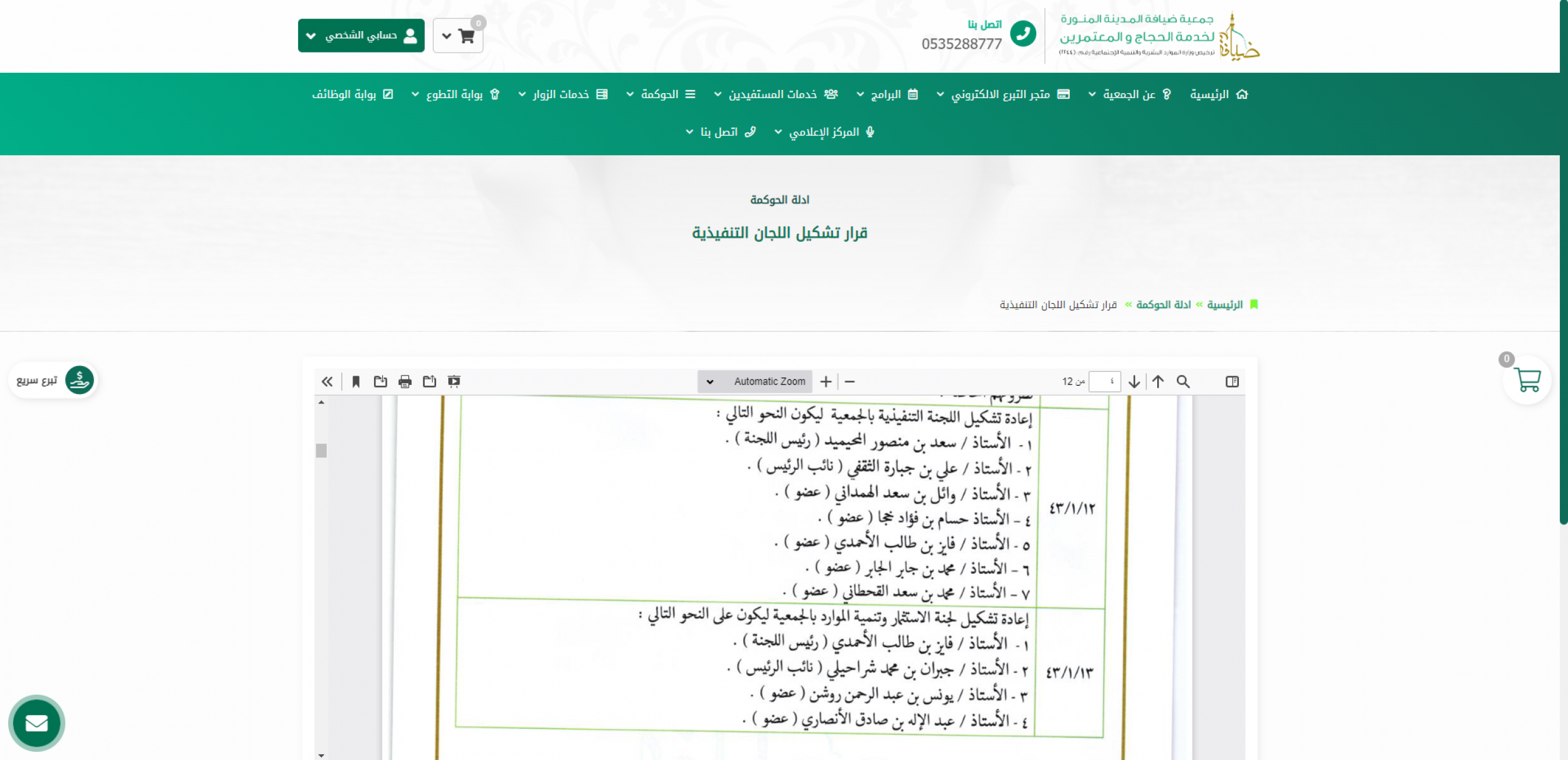Expand بوابة التطوع menu
1568x760 pixels.
click(x=455, y=94)
